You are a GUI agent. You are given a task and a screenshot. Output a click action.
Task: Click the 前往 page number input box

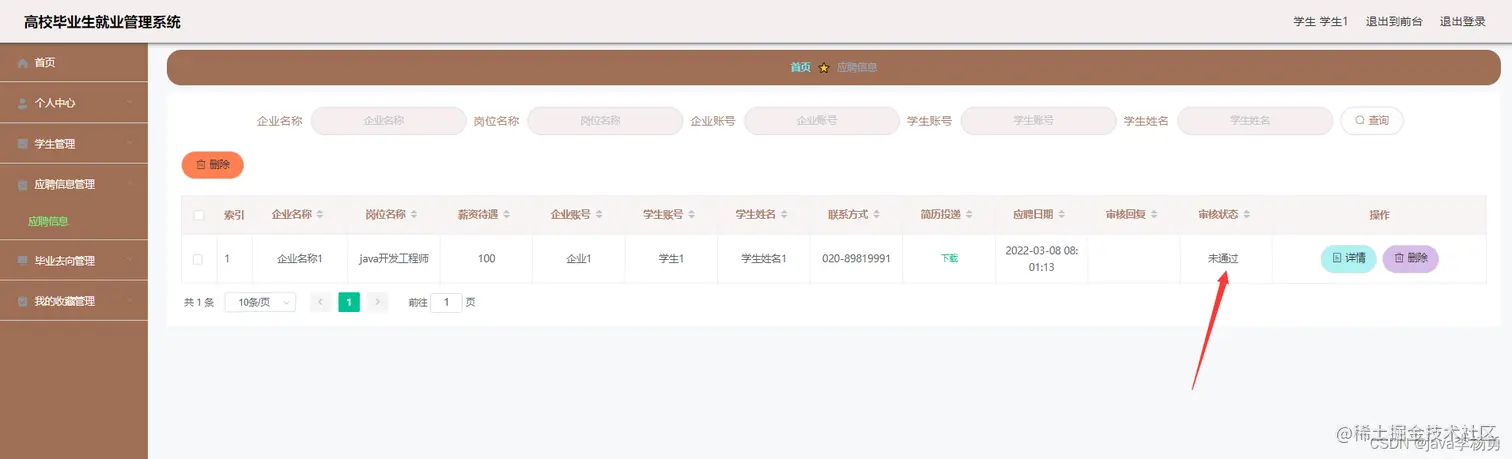click(446, 302)
